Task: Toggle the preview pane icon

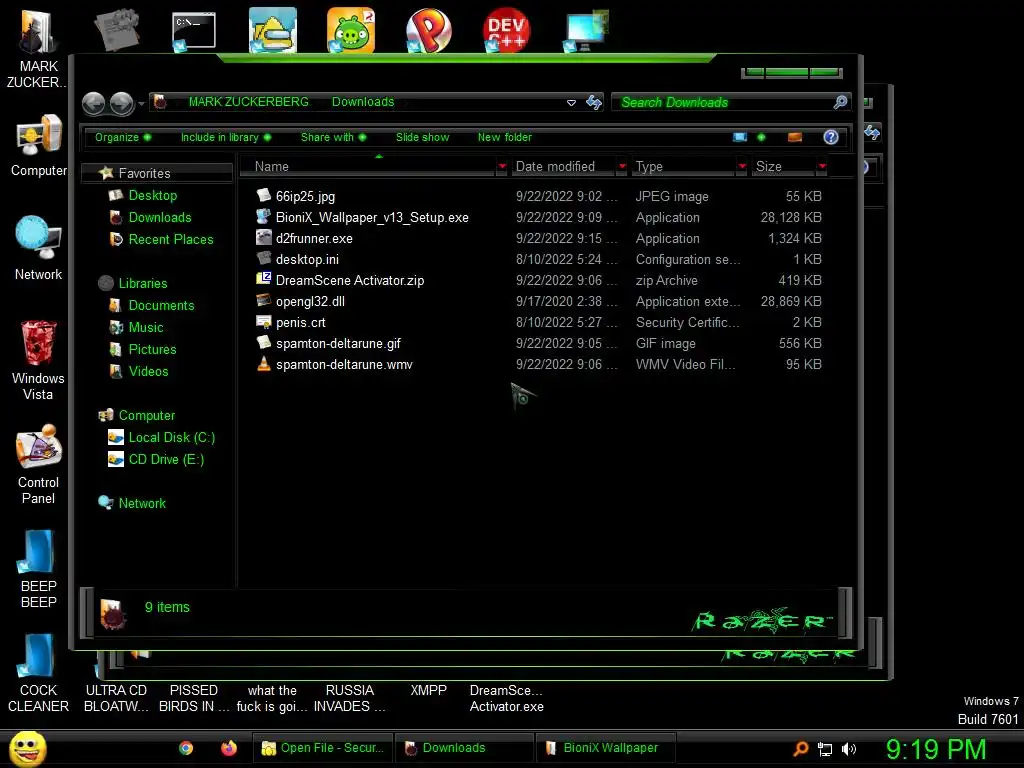Action: tap(795, 137)
